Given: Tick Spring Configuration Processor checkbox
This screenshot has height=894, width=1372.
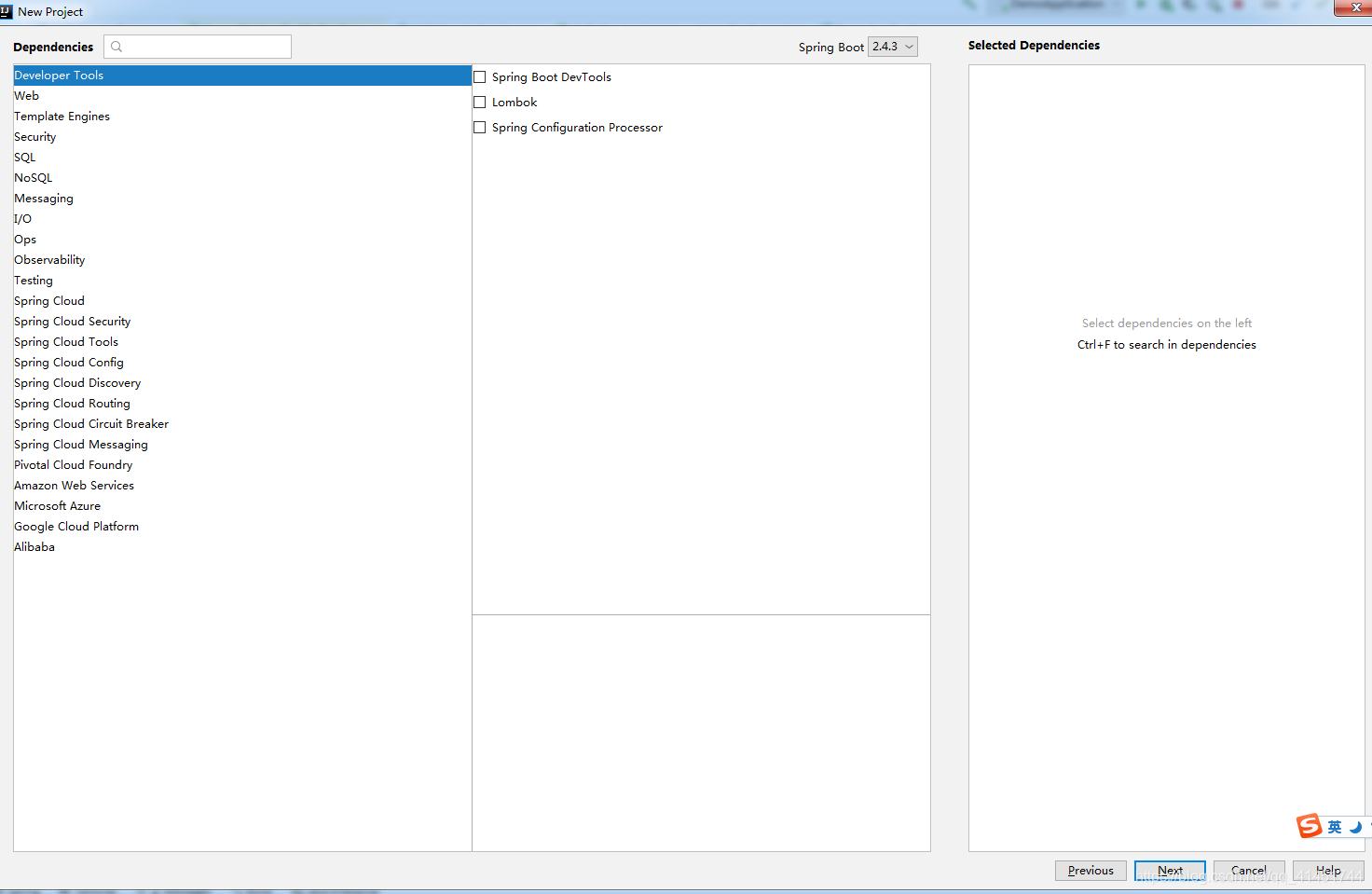Looking at the screenshot, I should click(480, 128).
